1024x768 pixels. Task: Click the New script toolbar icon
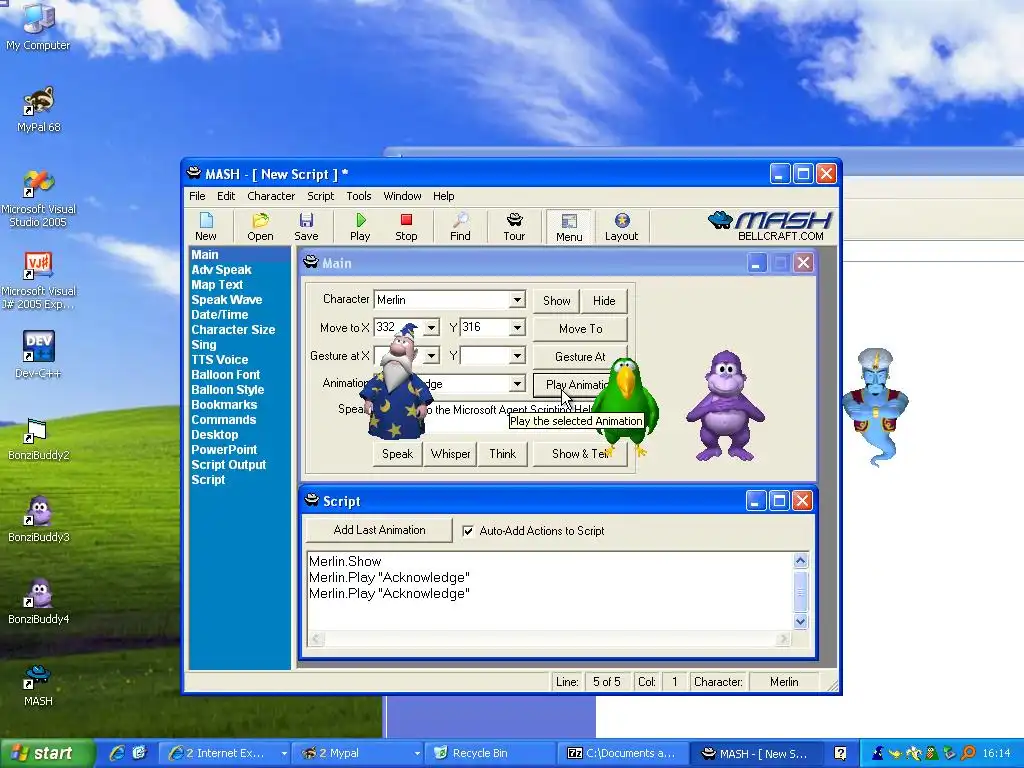pyautogui.click(x=205, y=227)
